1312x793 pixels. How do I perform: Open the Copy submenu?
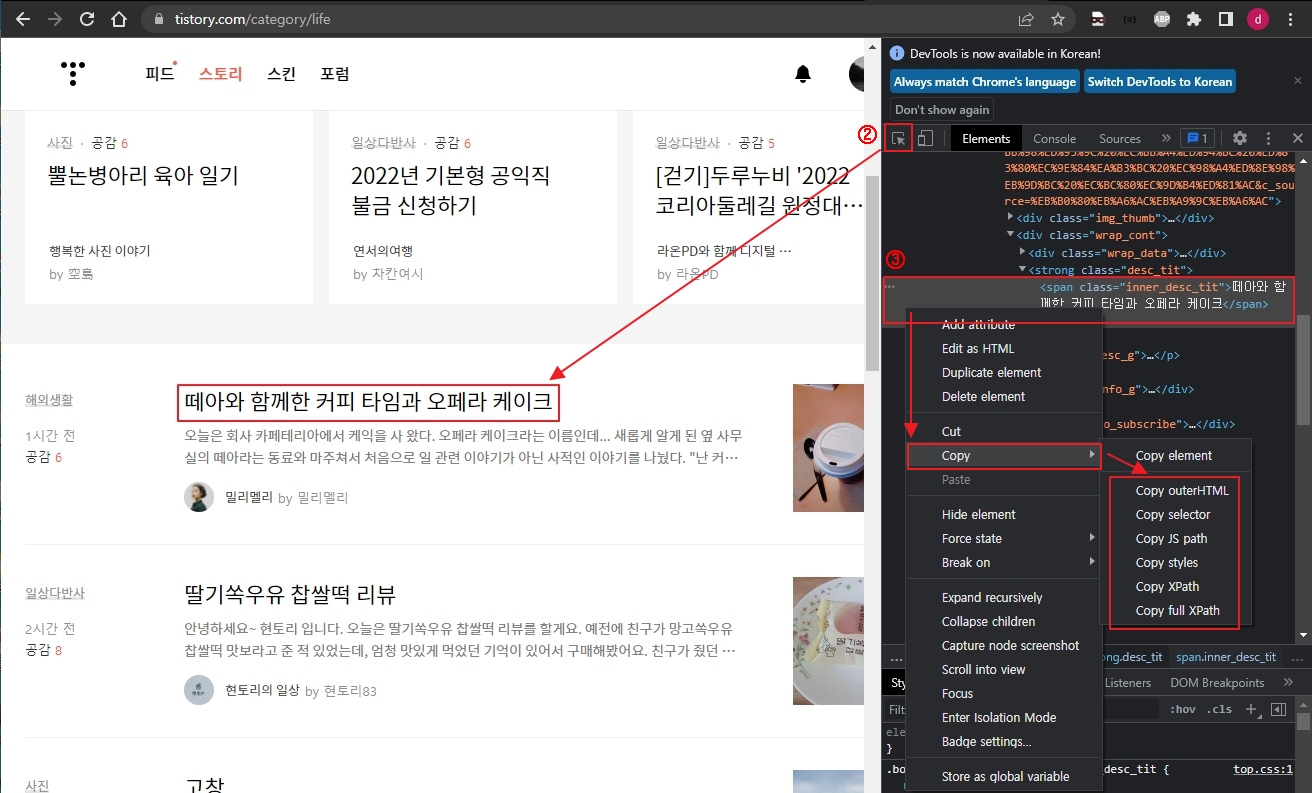1004,456
